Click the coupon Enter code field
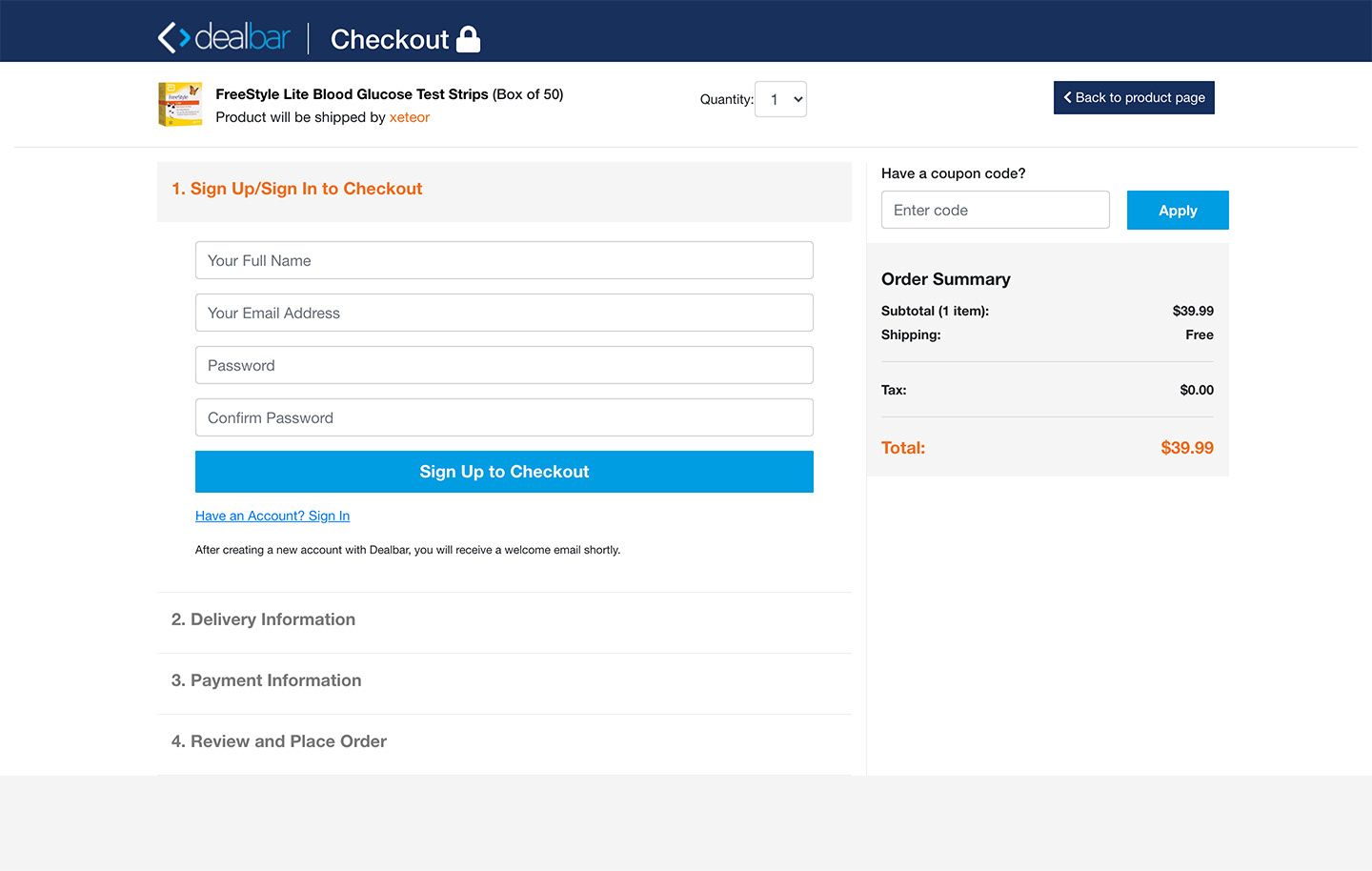Screen dimensions: 1372x871 [995, 210]
